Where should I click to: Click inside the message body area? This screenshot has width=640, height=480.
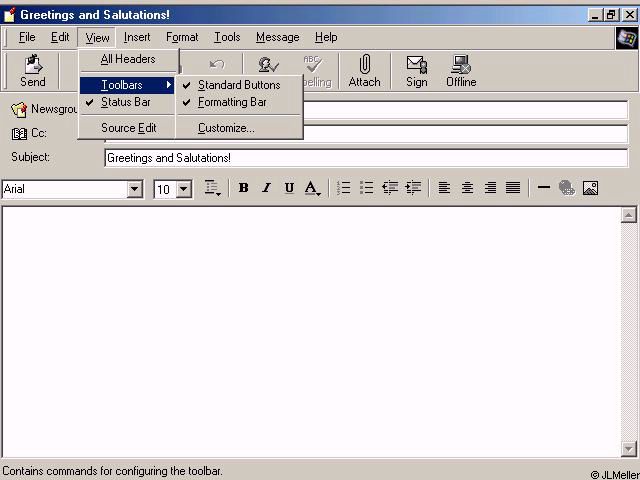coord(312,332)
